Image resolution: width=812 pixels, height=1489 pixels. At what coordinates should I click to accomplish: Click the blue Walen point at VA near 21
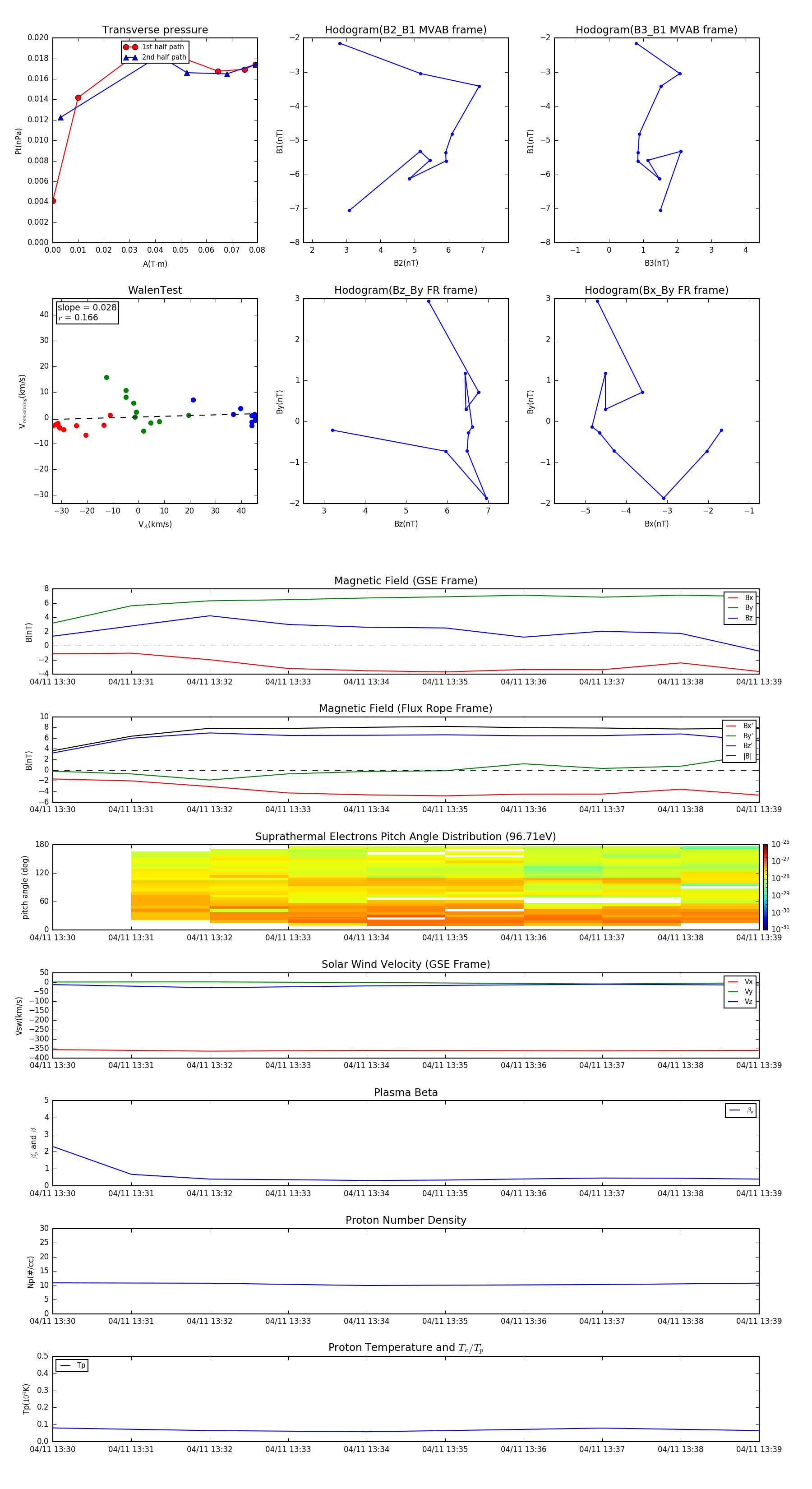coord(193,400)
